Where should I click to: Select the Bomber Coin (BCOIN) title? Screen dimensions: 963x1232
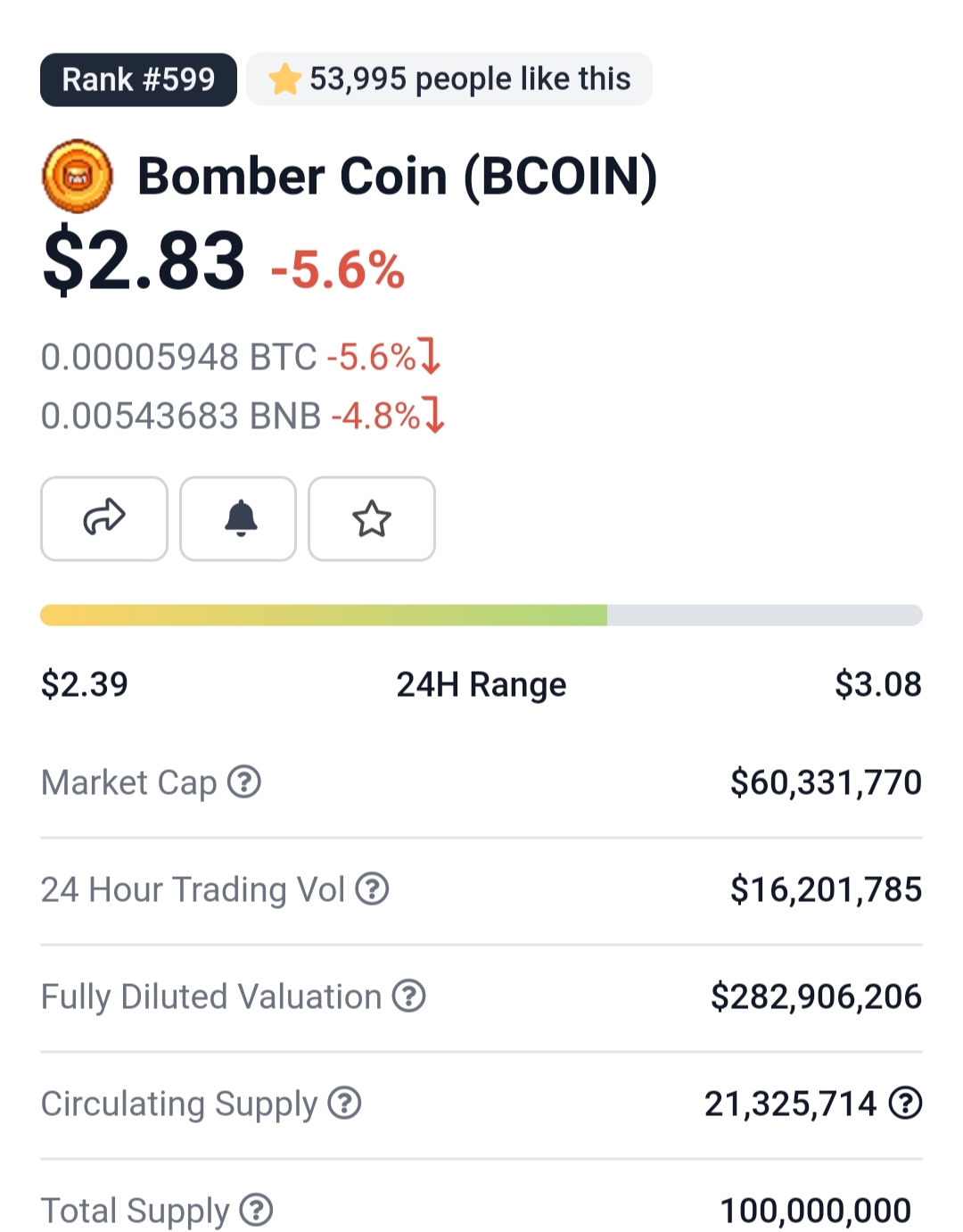[397, 176]
